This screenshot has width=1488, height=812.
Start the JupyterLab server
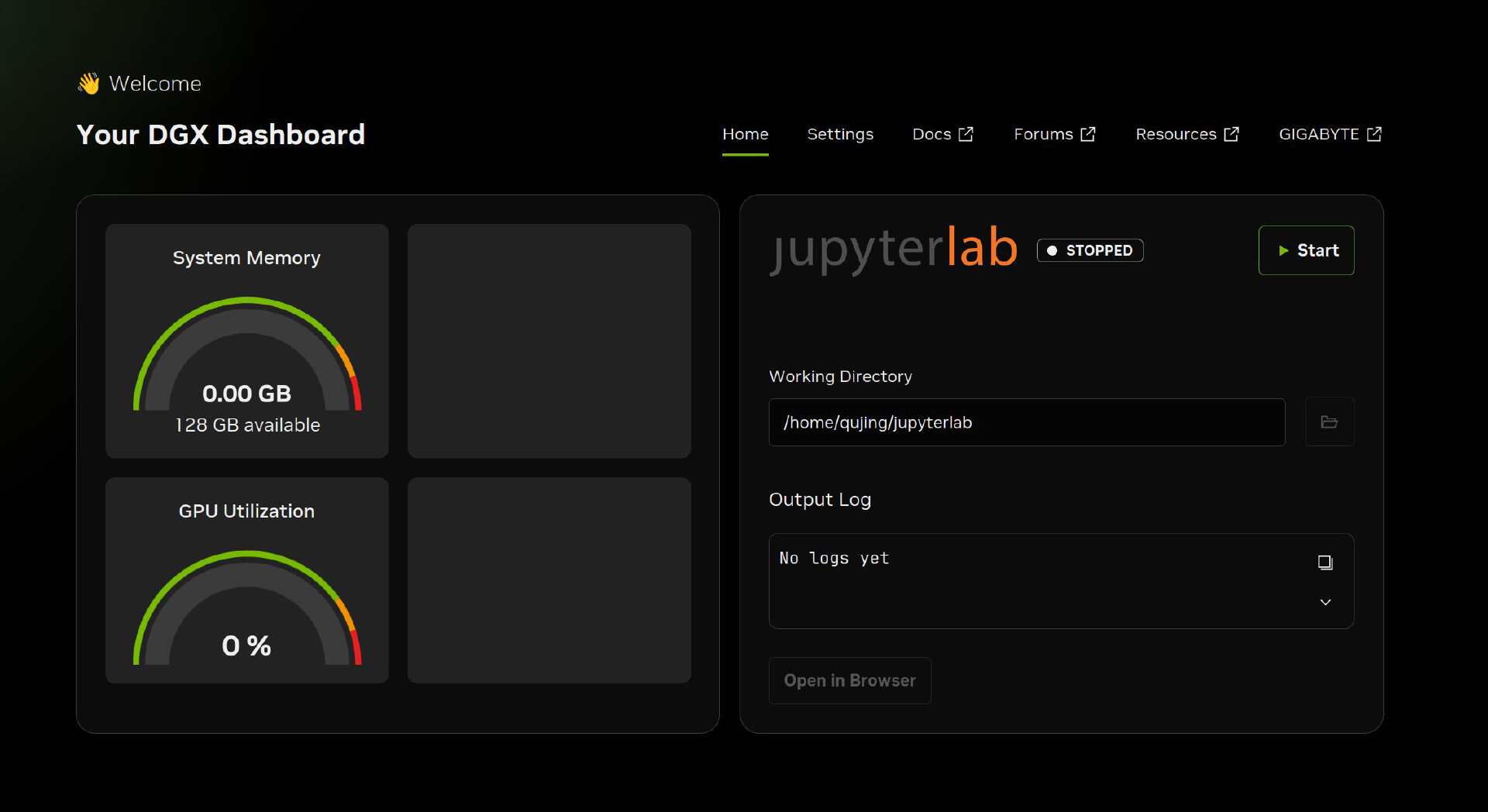tap(1306, 250)
